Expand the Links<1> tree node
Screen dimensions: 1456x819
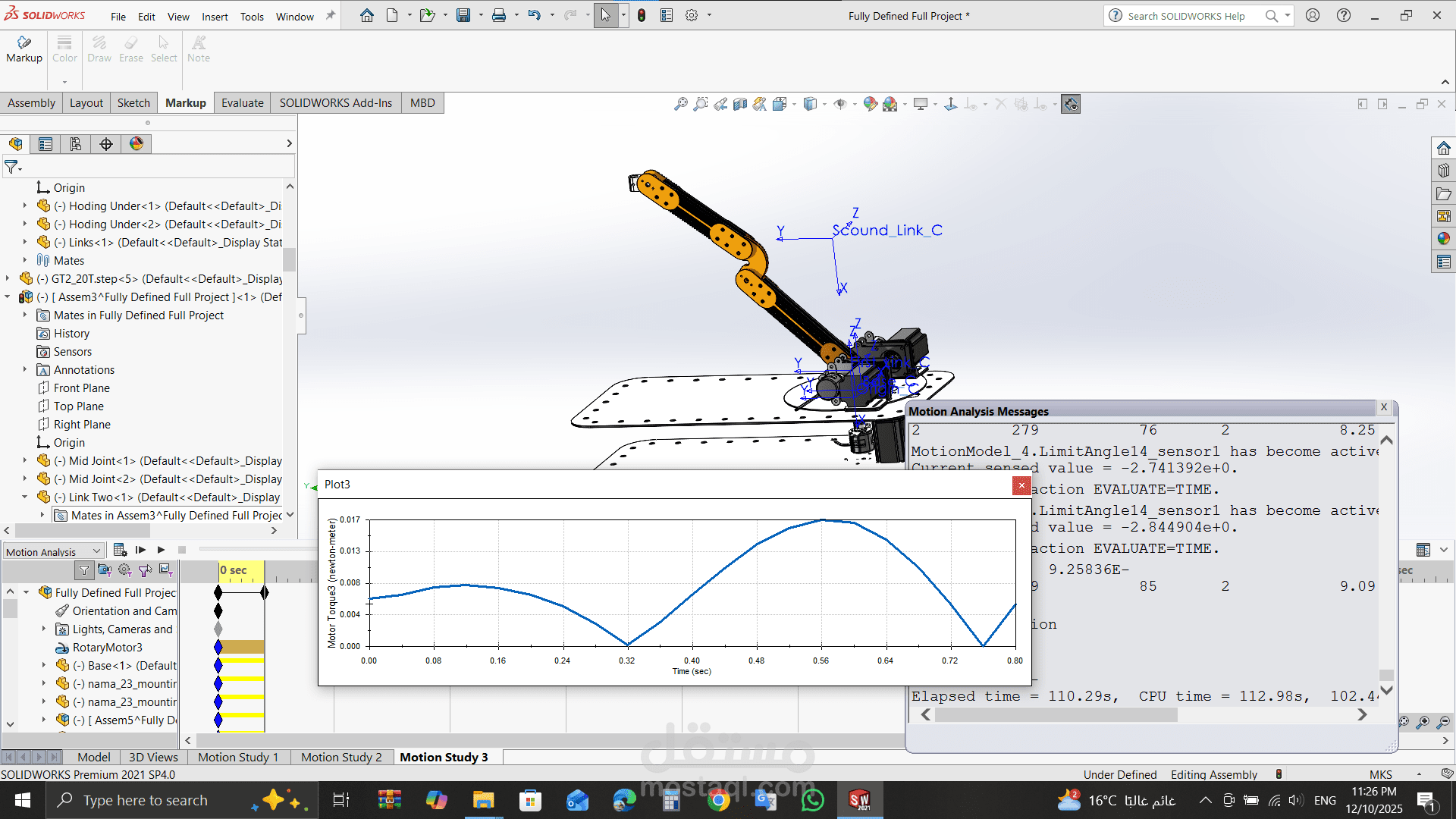click(25, 242)
